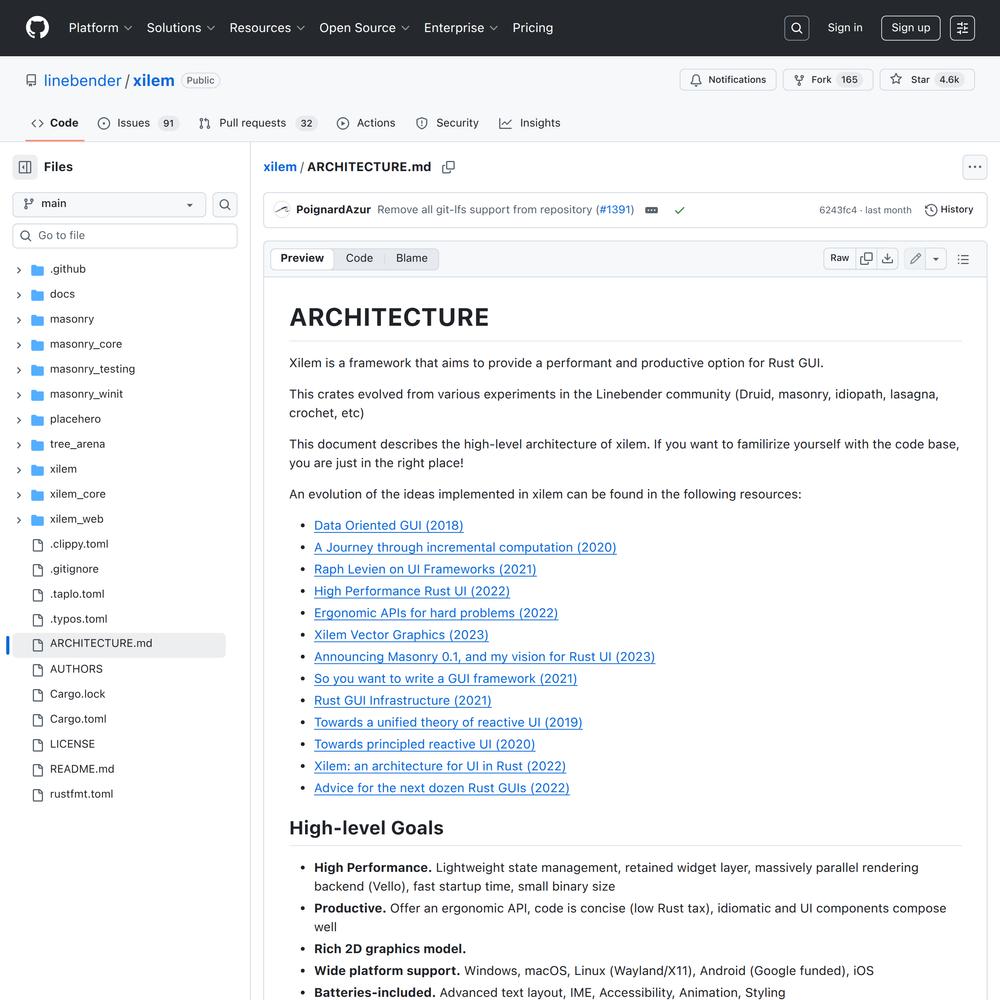Screen dimensions: 1000x1000
Task: Copy raw file contents icon
Action: pyautogui.click(x=866, y=258)
